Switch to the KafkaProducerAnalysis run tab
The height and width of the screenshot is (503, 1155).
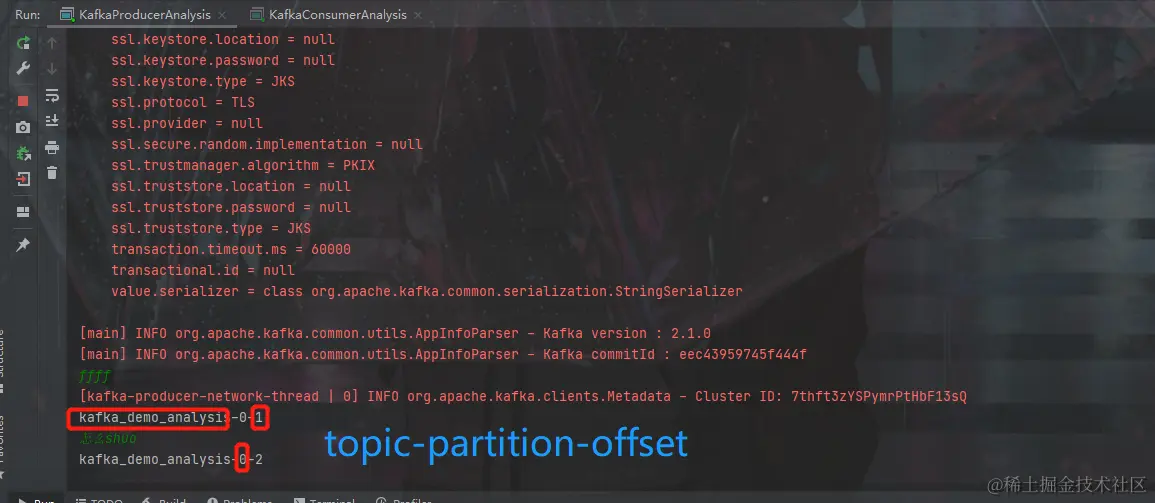[x=144, y=15]
